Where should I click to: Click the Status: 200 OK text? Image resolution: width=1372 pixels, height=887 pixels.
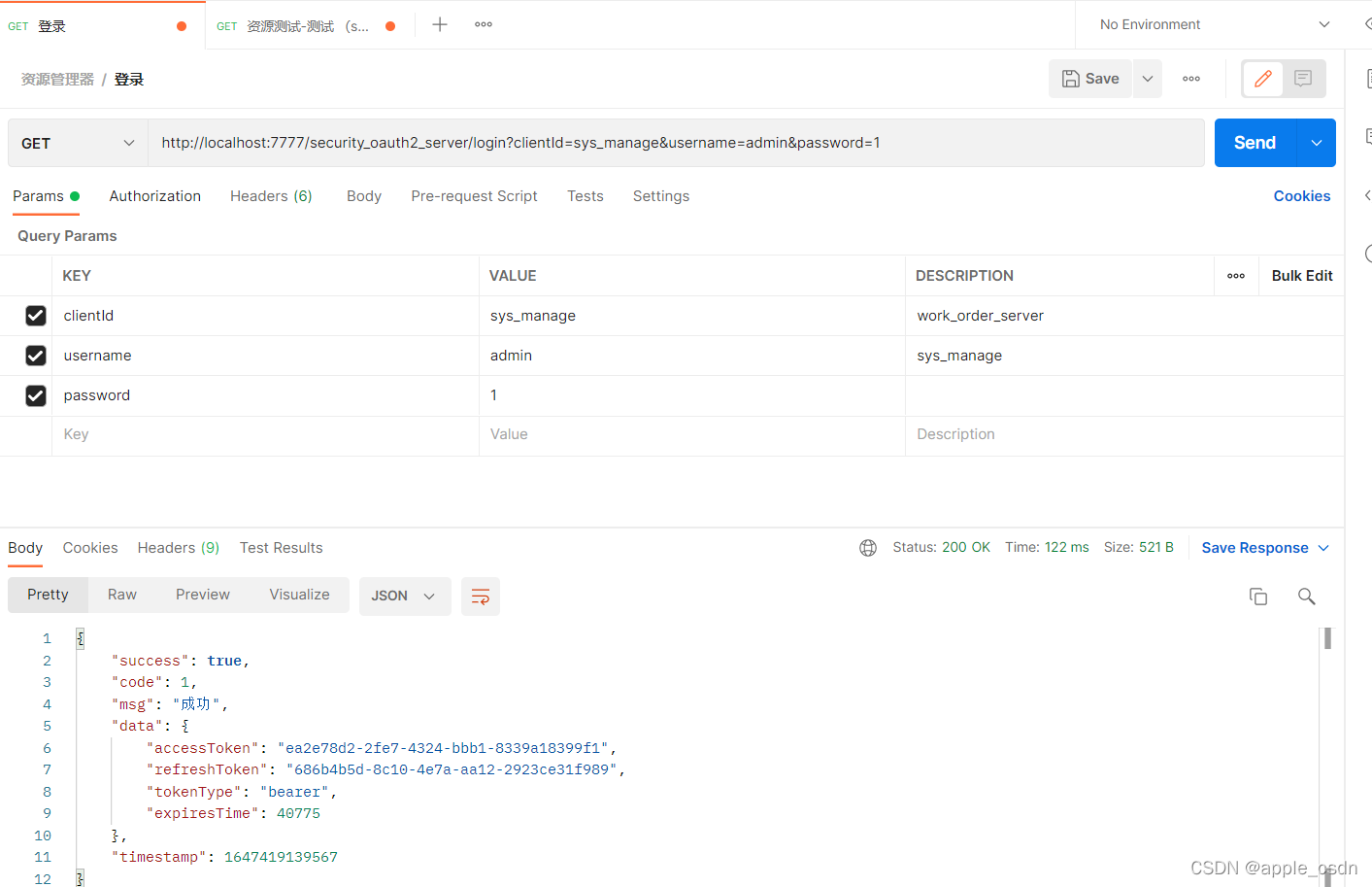[x=941, y=548]
